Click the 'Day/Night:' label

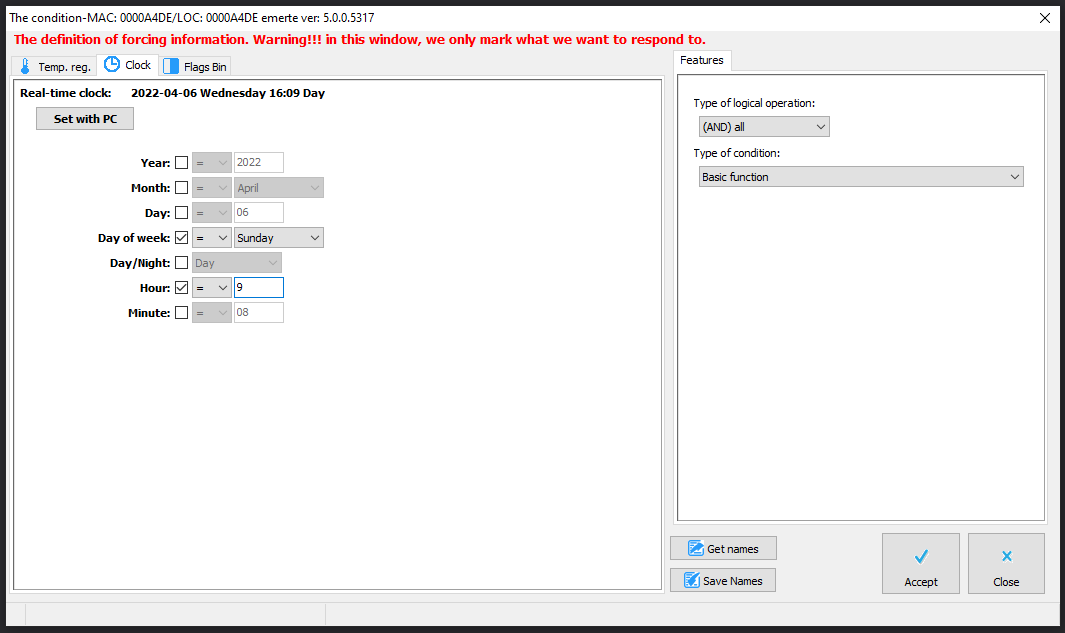(x=140, y=263)
